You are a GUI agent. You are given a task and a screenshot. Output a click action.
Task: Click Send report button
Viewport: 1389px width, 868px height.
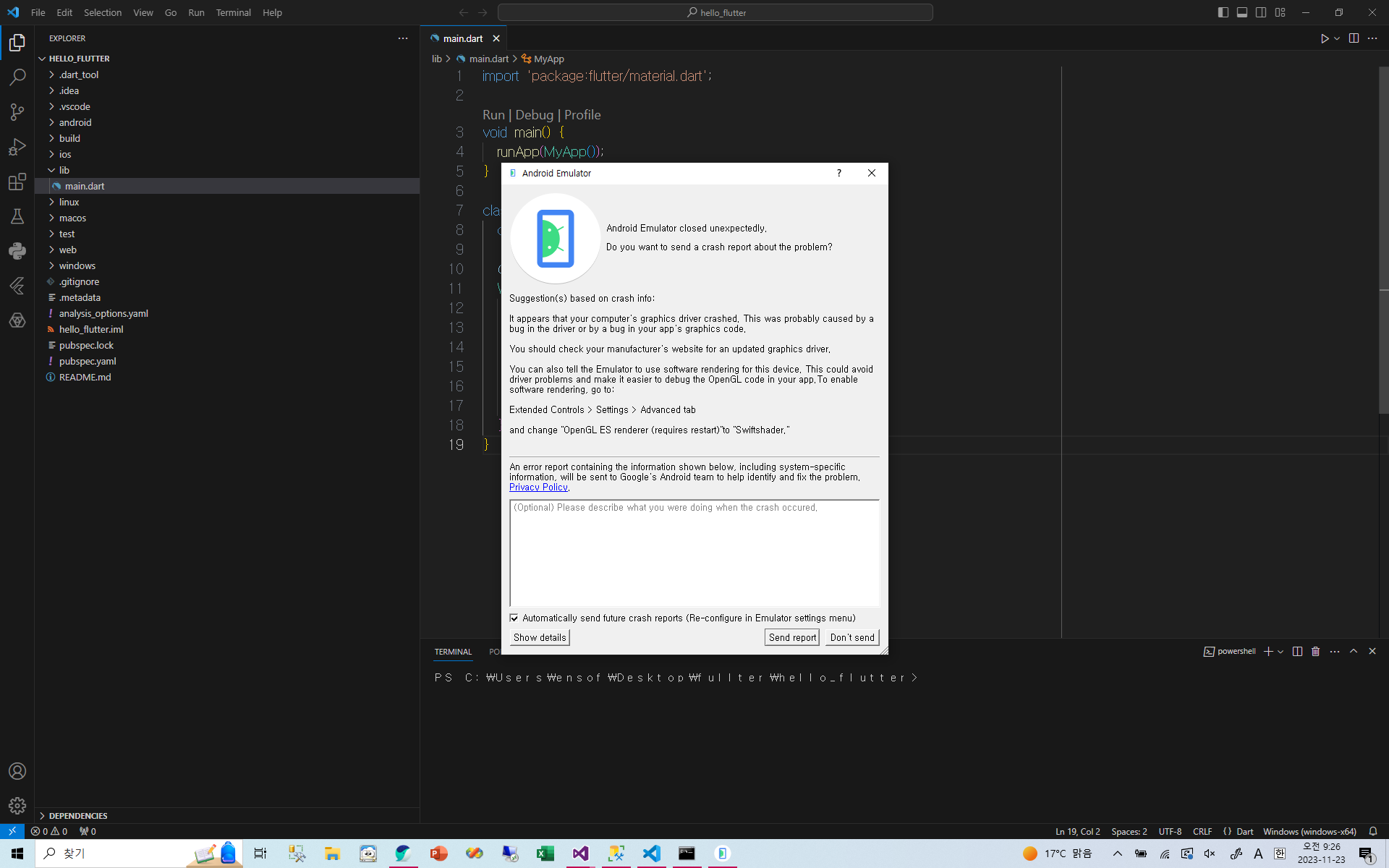[792, 637]
